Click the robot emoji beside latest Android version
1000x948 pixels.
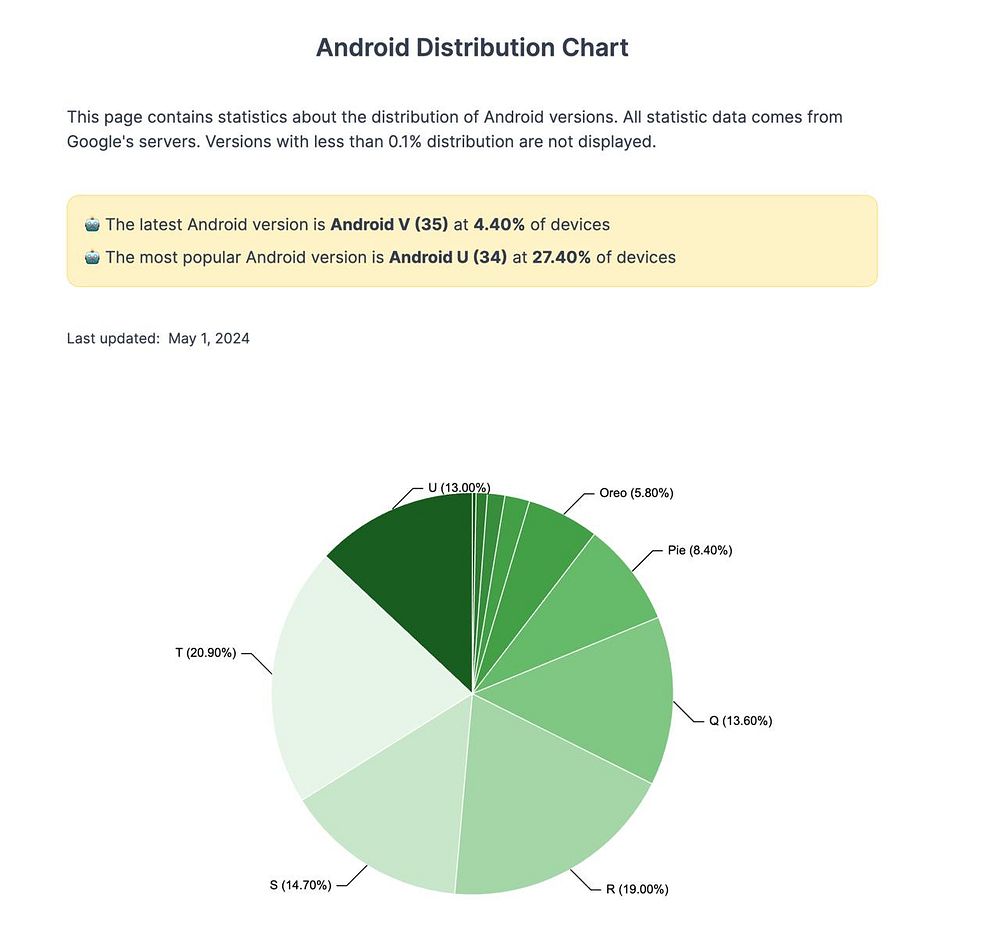pos(92,224)
